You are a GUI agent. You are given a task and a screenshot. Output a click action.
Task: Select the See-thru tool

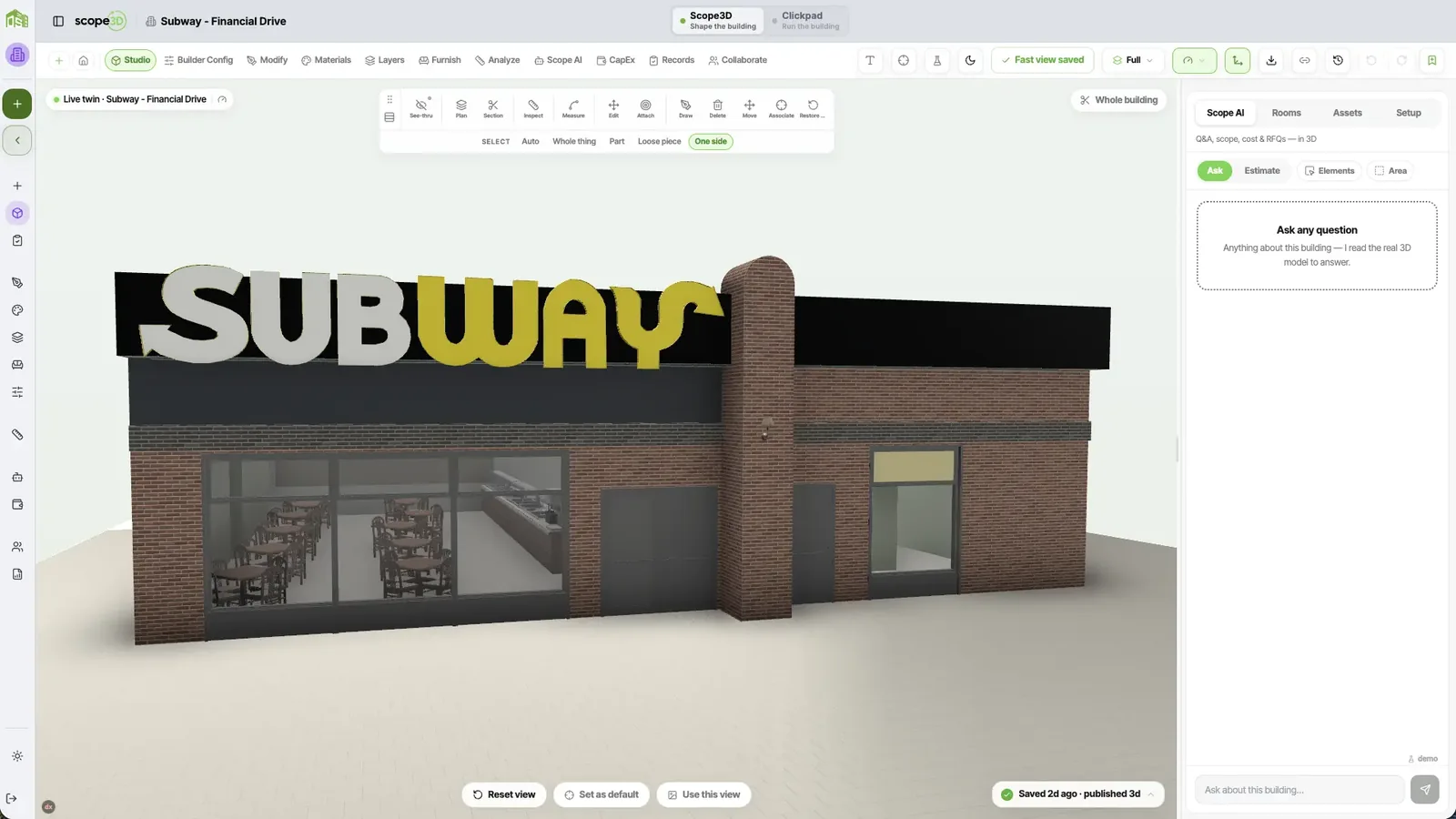coord(421,108)
